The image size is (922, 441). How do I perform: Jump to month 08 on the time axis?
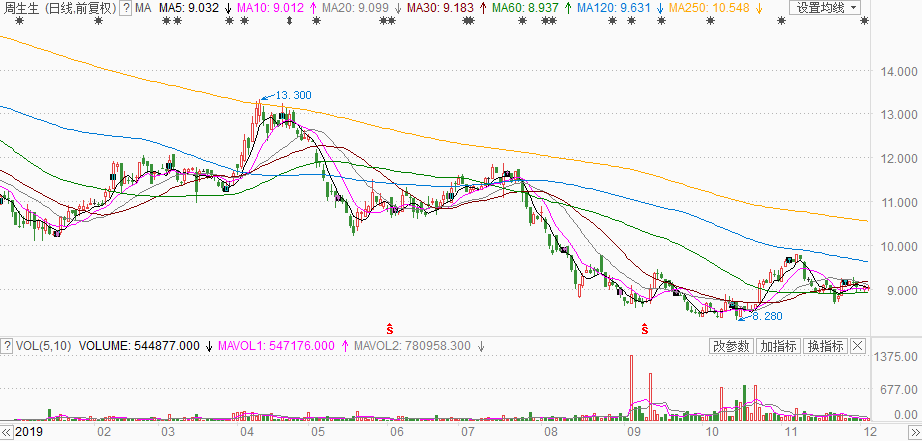point(554,432)
